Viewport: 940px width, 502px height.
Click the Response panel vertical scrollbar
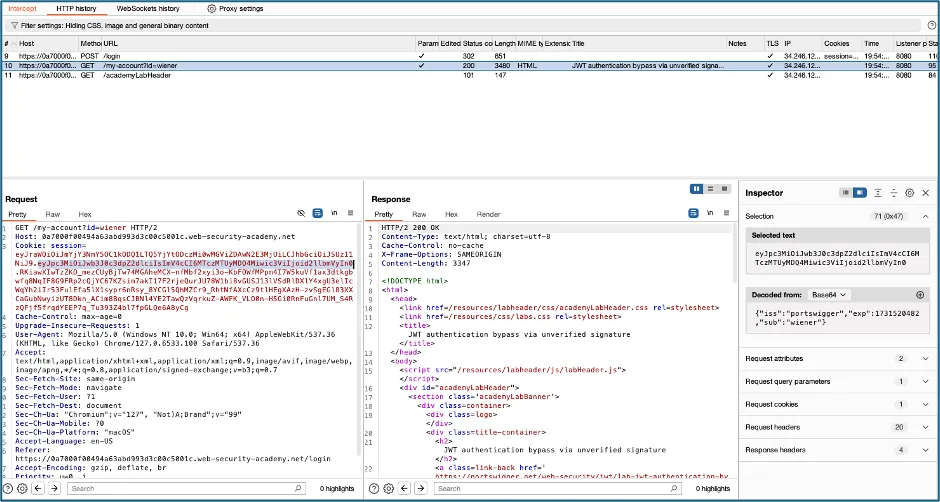(735, 252)
